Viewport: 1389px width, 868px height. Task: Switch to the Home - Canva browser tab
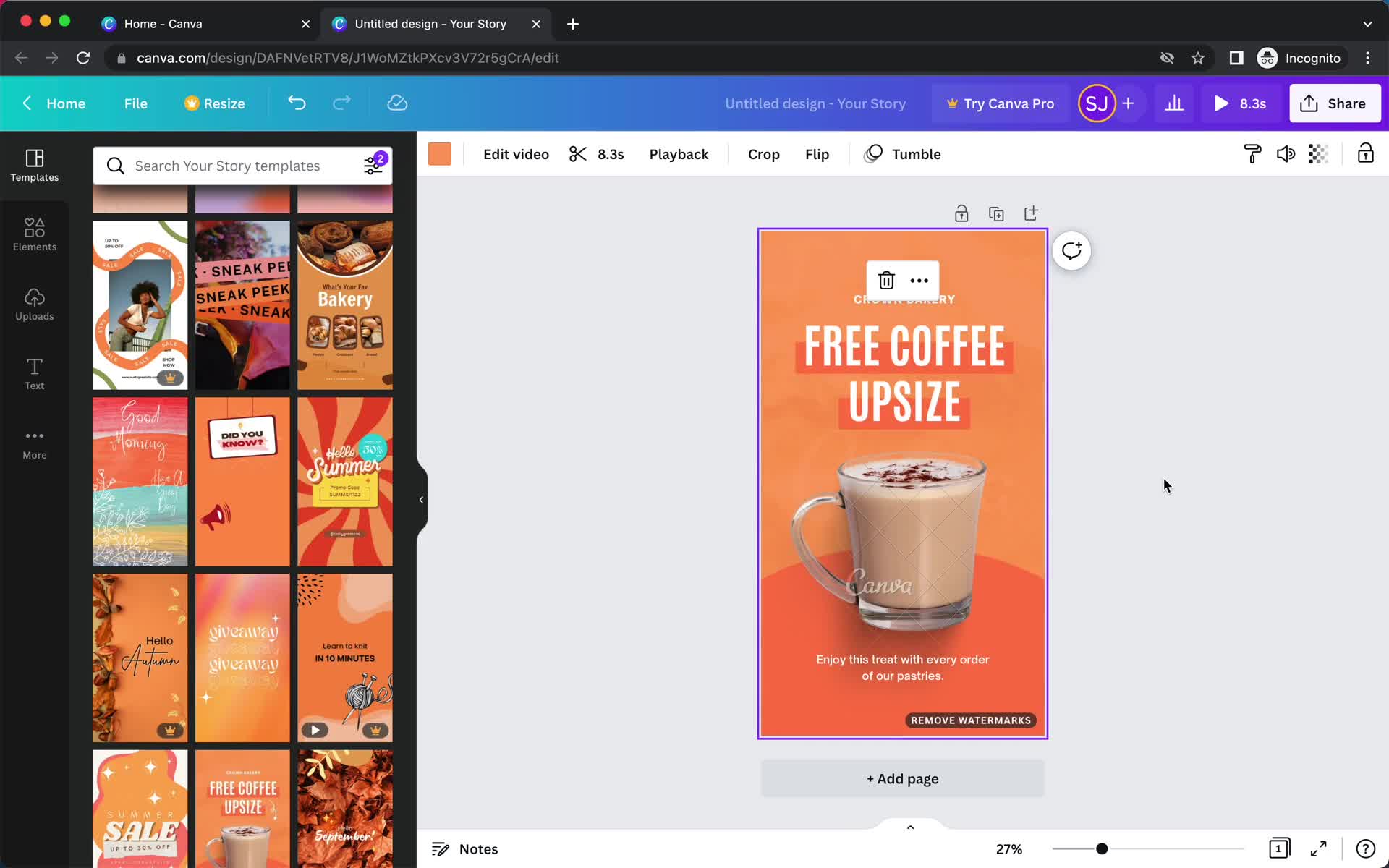point(206,24)
